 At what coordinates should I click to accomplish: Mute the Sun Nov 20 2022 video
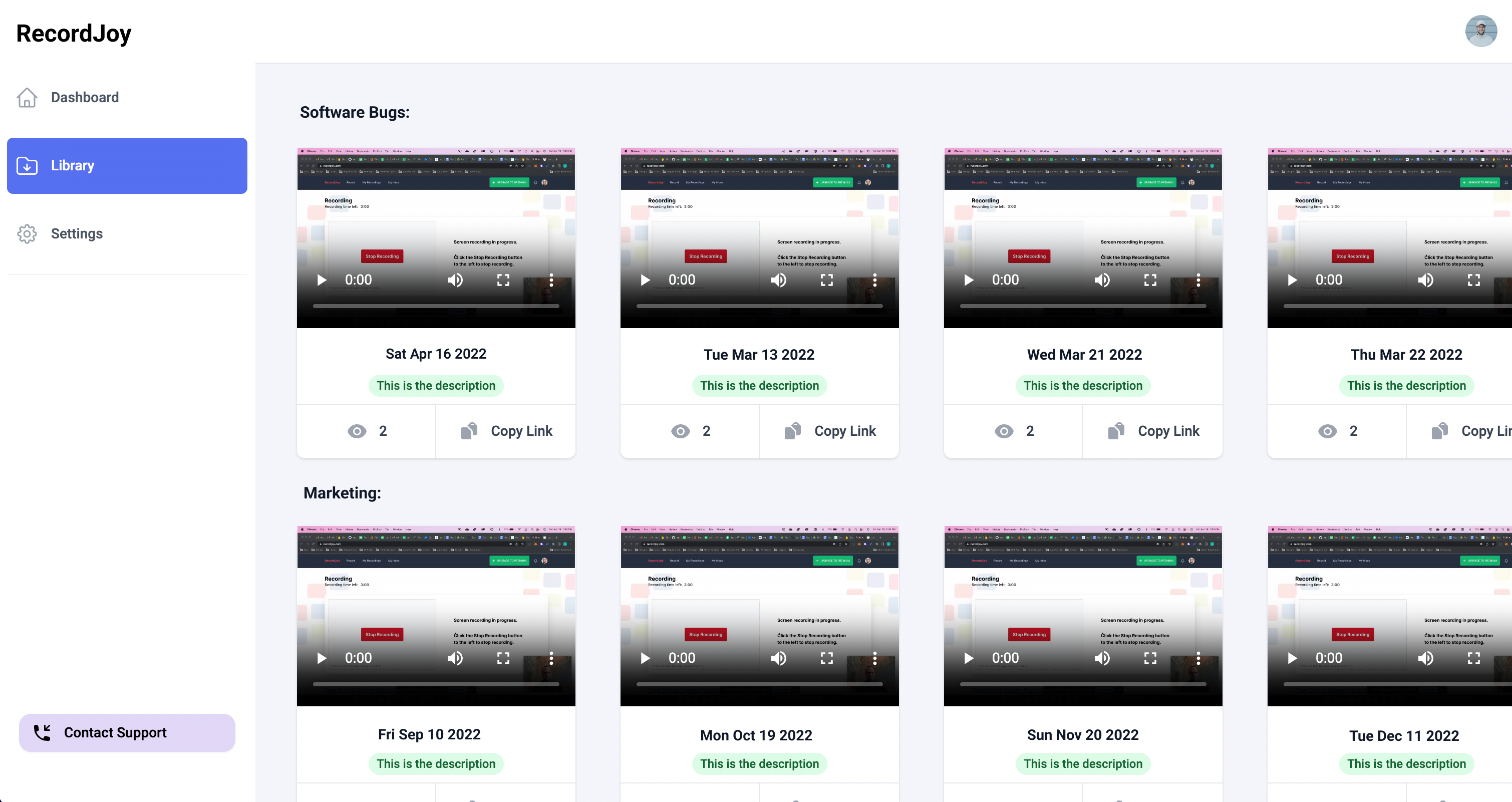click(1102, 658)
